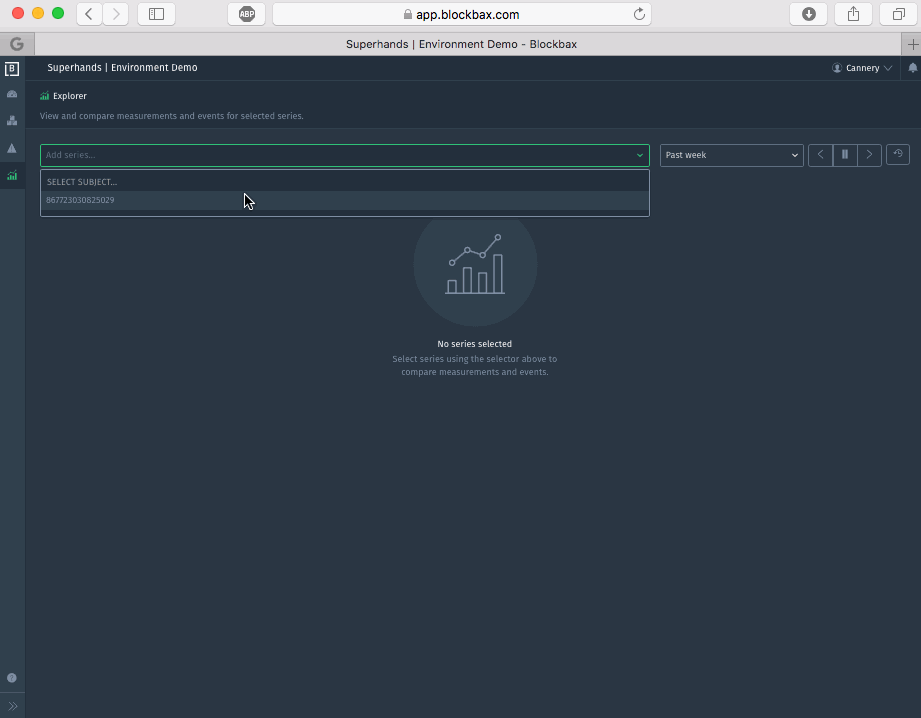
Task: Open the Adblock Plus extension icon
Action: click(x=247, y=14)
